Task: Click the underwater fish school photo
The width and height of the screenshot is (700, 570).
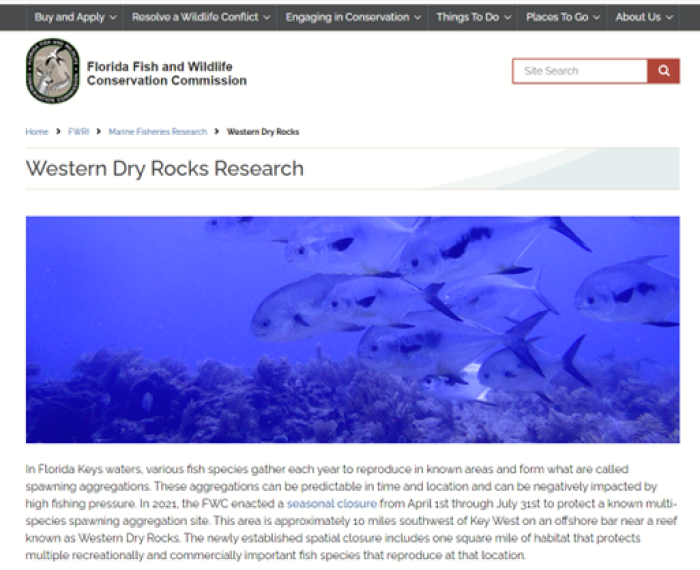Action: tap(353, 329)
